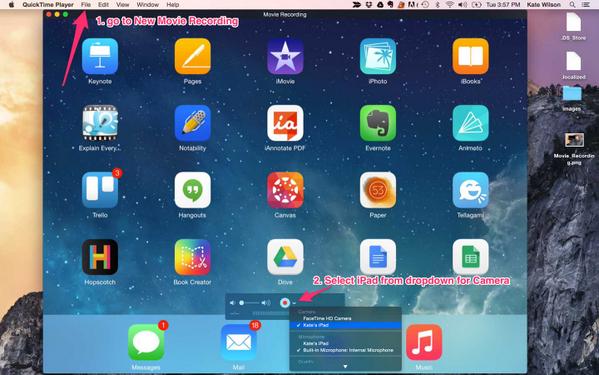Click the red record button
This screenshot has height=375, width=599.
pyautogui.click(x=285, y=303)
